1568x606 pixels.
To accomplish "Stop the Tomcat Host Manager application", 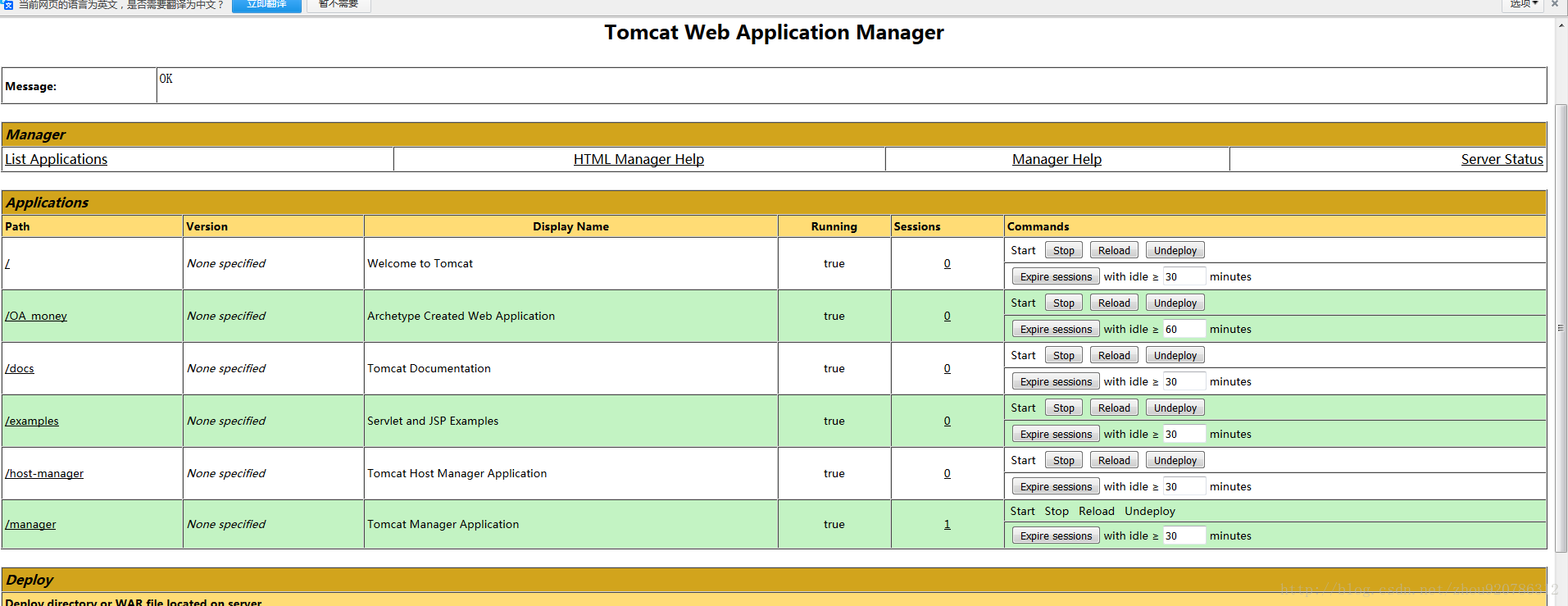I will [1064, 460].
